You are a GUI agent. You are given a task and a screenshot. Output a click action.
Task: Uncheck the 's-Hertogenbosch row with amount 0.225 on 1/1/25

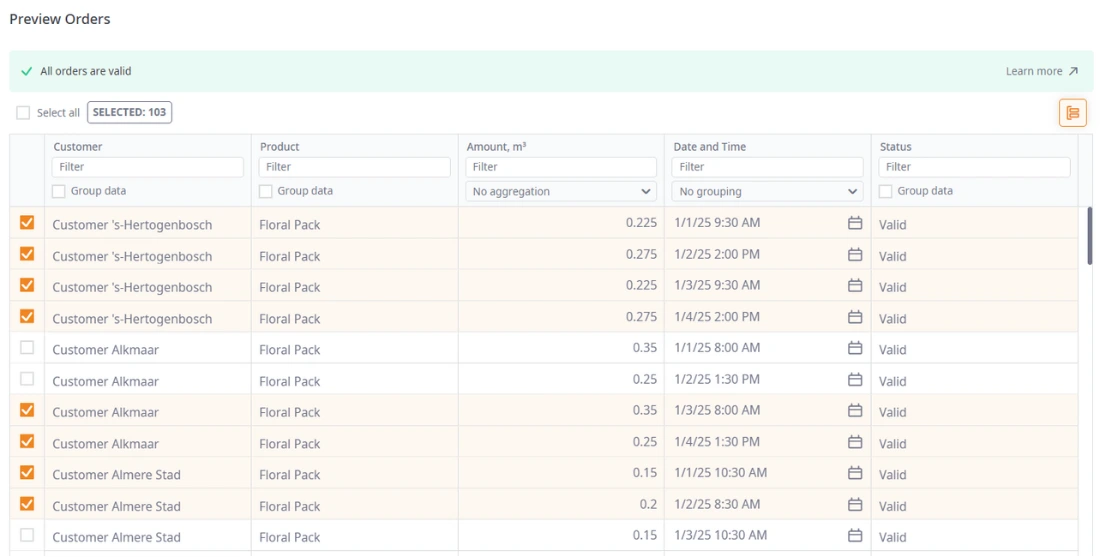coord(27,222)
